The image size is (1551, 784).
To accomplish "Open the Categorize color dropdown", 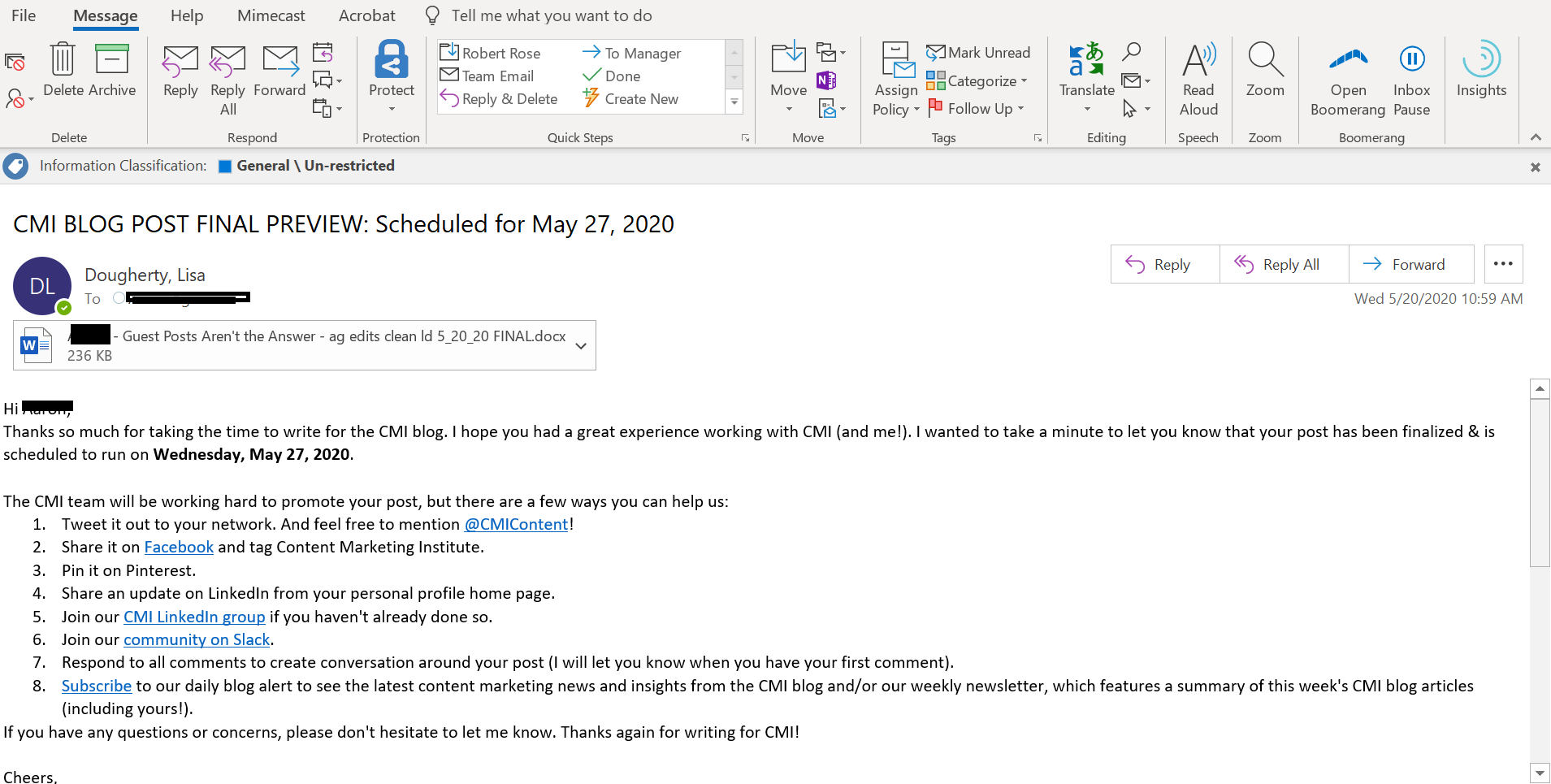I will (977, 80).
